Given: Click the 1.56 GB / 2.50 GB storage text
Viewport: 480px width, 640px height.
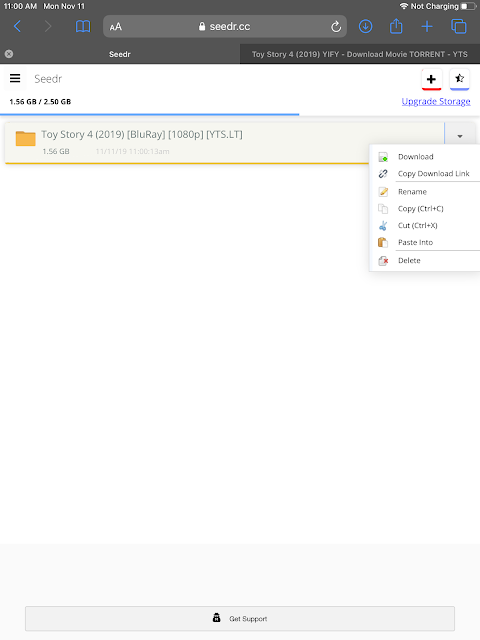Looking at the screenshot, I should click(40, 102).
